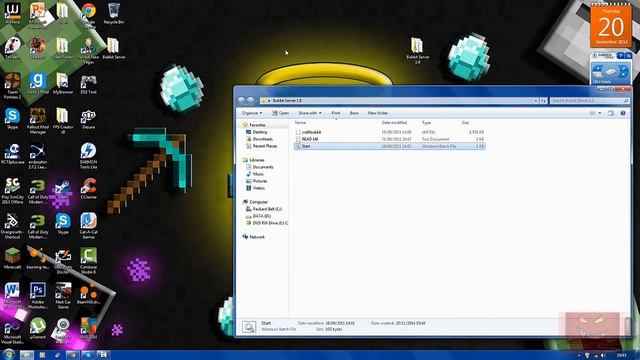Launch the DS3 Tool shortcut

click(89, 84)
